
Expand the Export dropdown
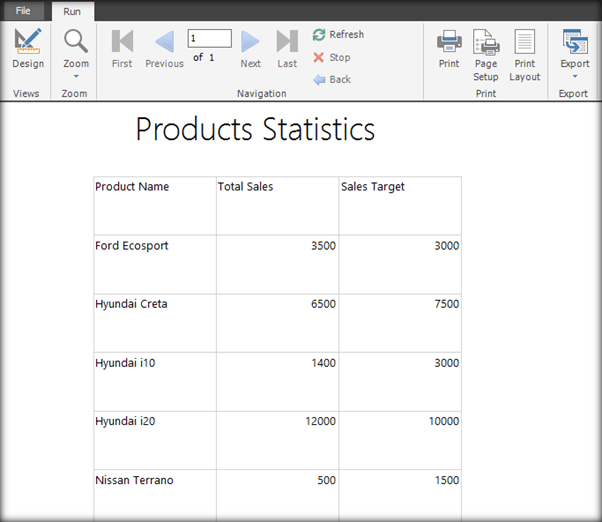574,55
